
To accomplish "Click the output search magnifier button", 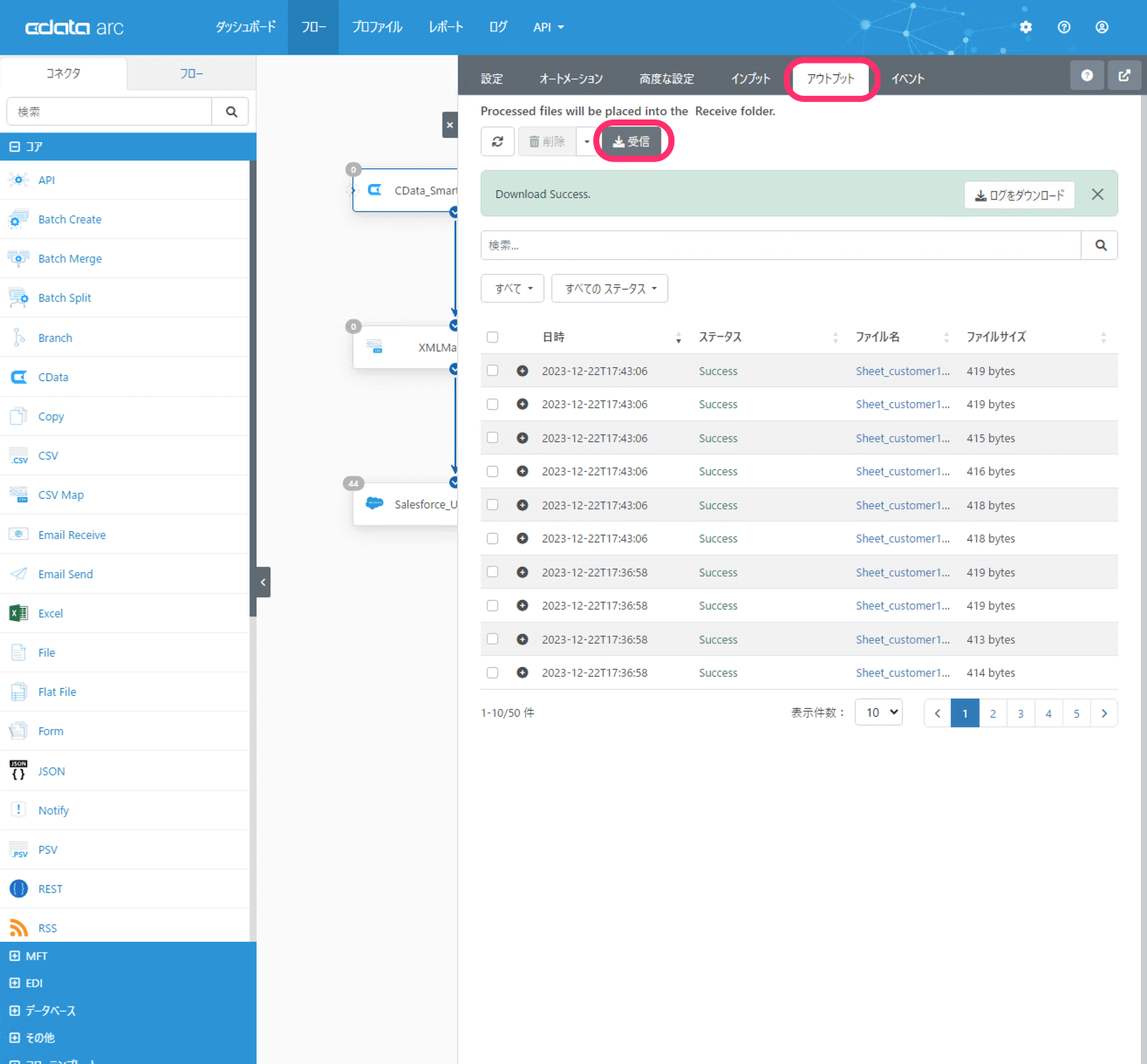I will [x=1100, y=245].
